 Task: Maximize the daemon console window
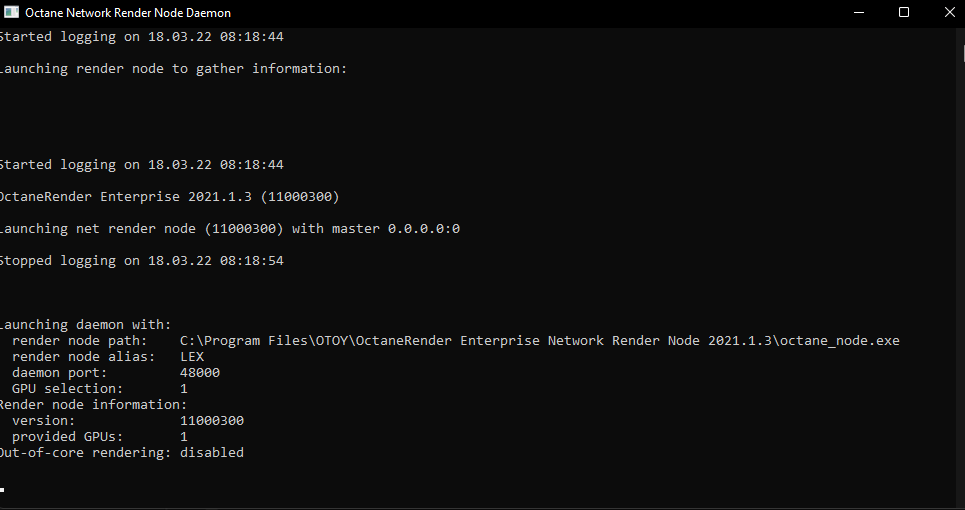pyautogui.click(x=904, y=12)
